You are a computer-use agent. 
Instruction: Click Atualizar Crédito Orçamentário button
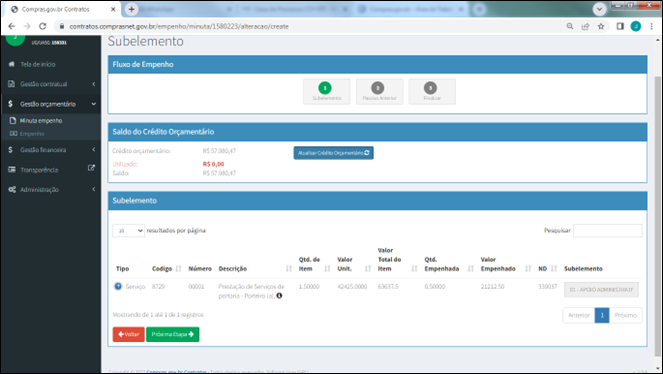pos(334,153)
